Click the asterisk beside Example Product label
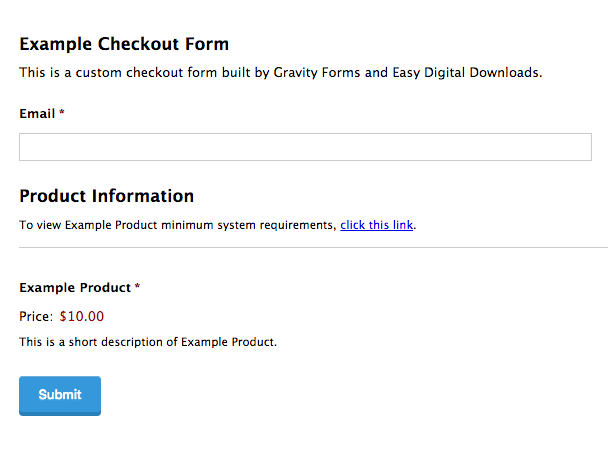The width and height of the screenshot is (608, 453). [138, 288]
